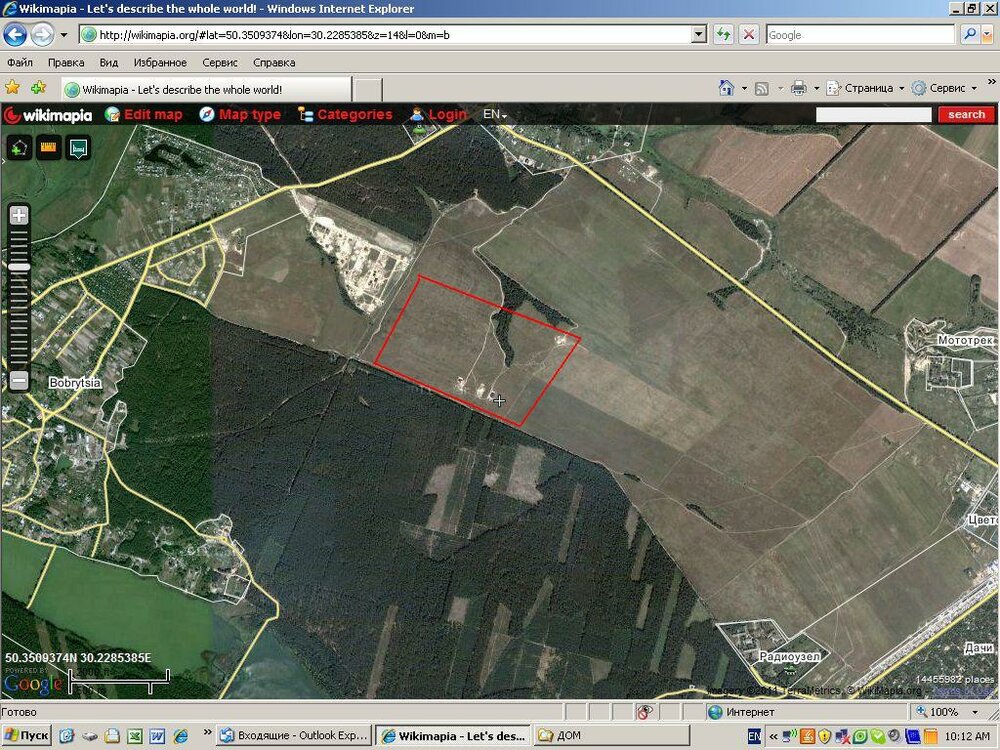Open the Страница command bar menu
Screen dimensions: 1000x750
tap(865, 88)
